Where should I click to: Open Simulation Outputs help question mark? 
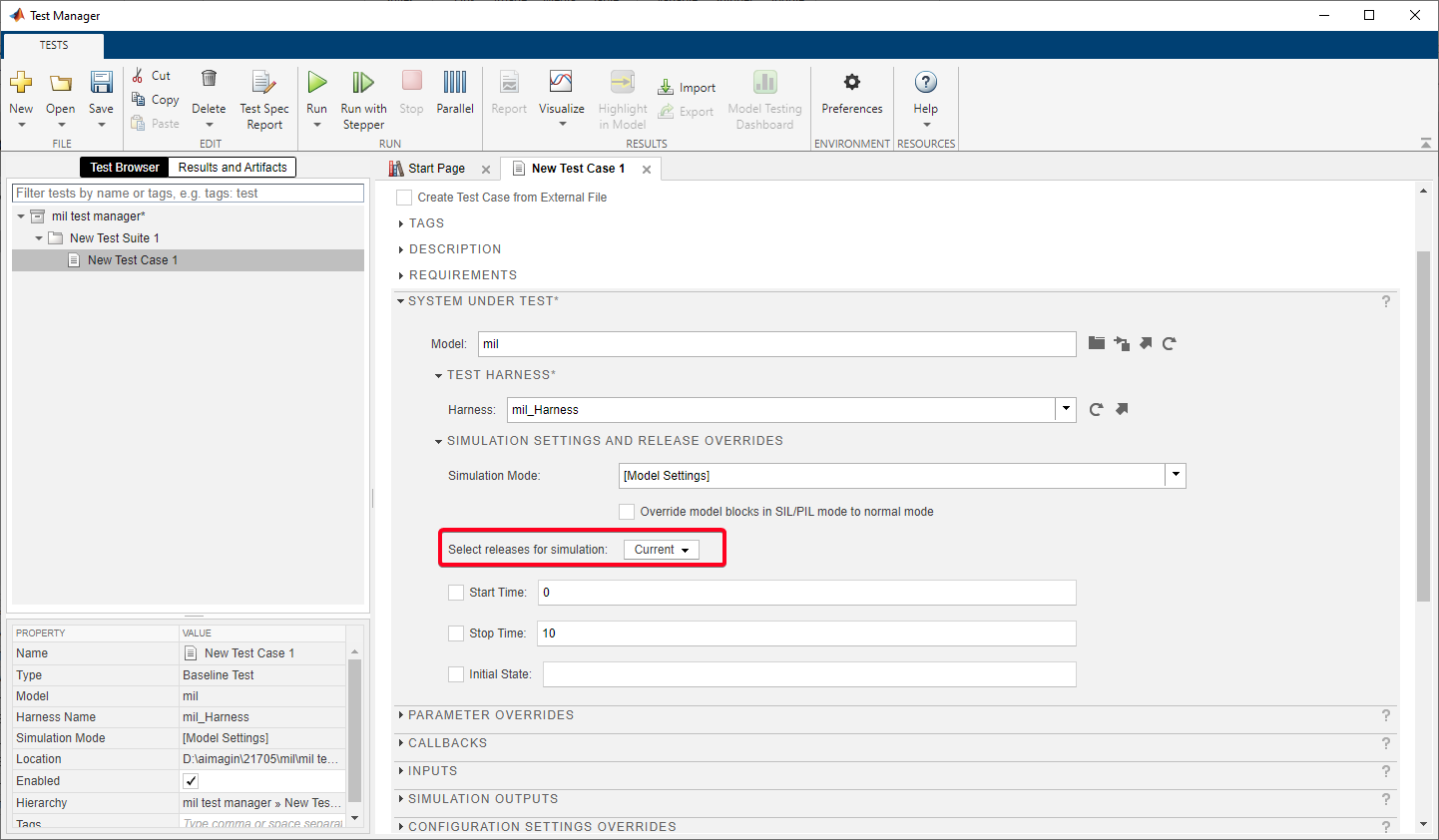pos(1386,799)
